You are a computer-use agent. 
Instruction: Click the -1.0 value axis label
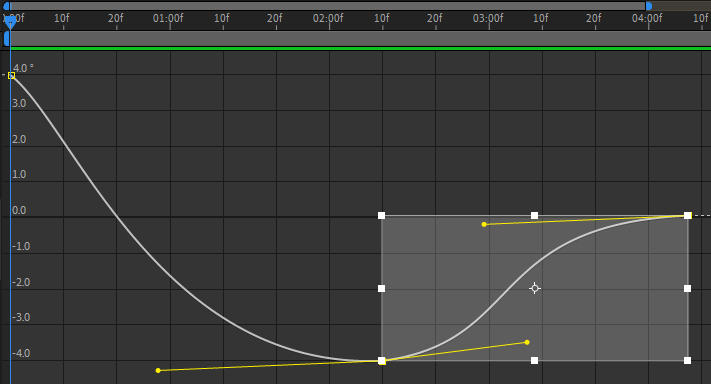click(21, 246)
